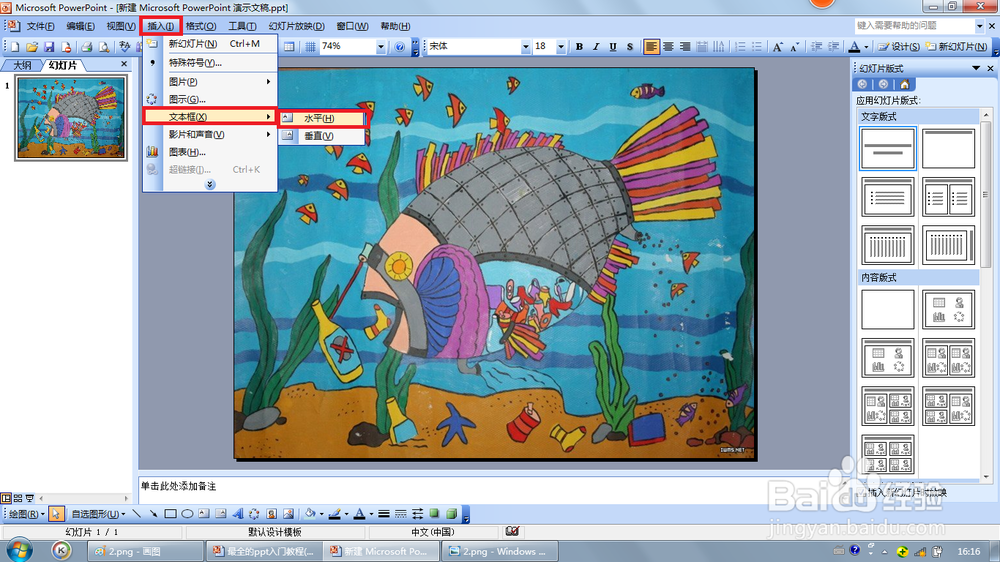
Task: Select the Arrow drawing tool
Action: coord(153,514)
